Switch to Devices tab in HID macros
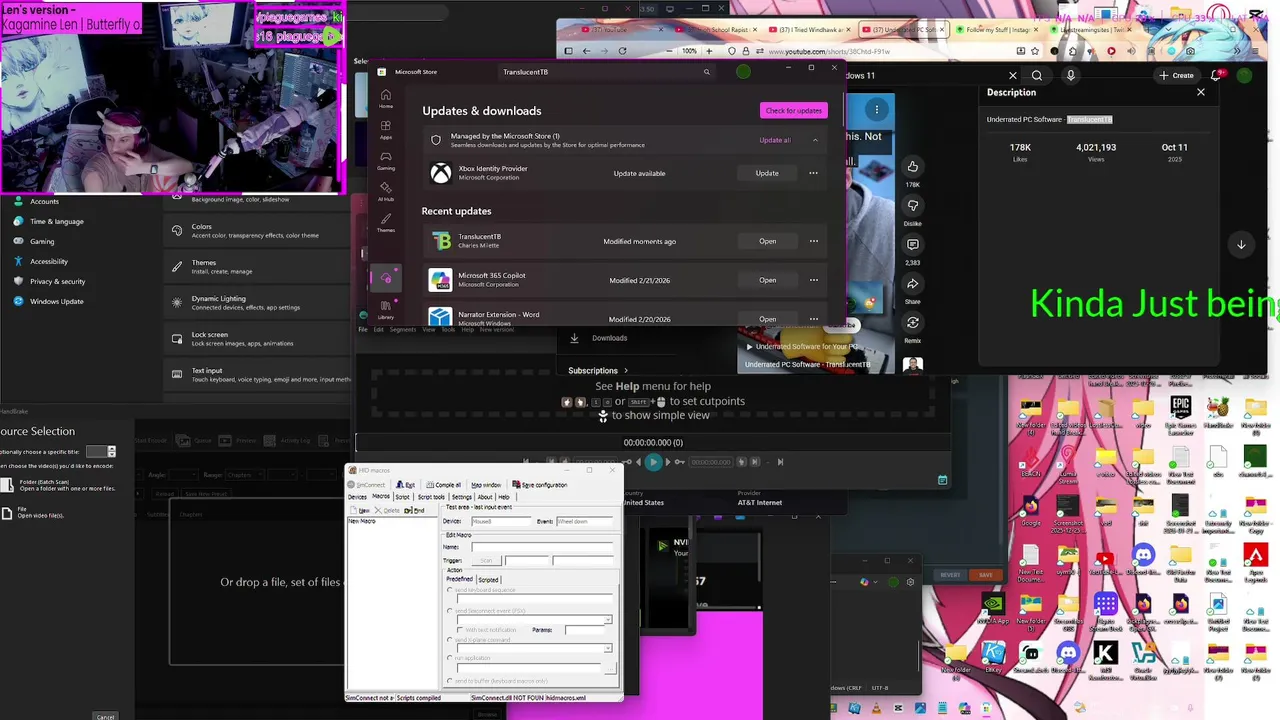 click(x=357, y=497)
